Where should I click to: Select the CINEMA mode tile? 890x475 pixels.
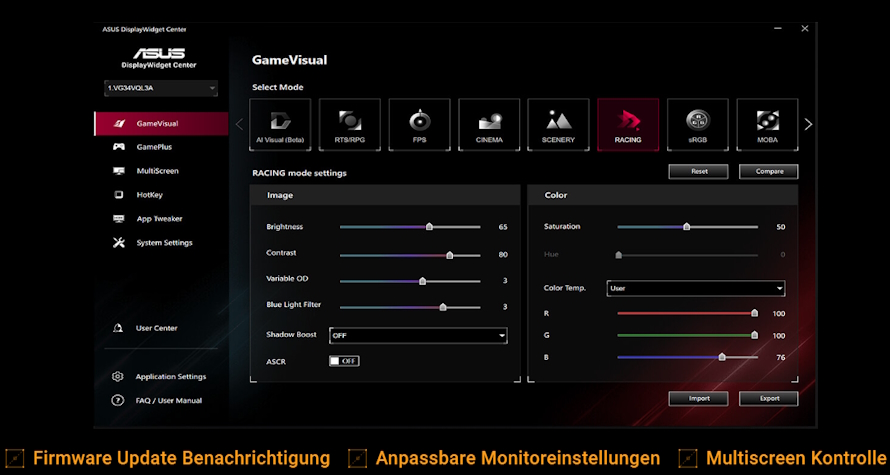pyautogui.click(x=489, y=125)
